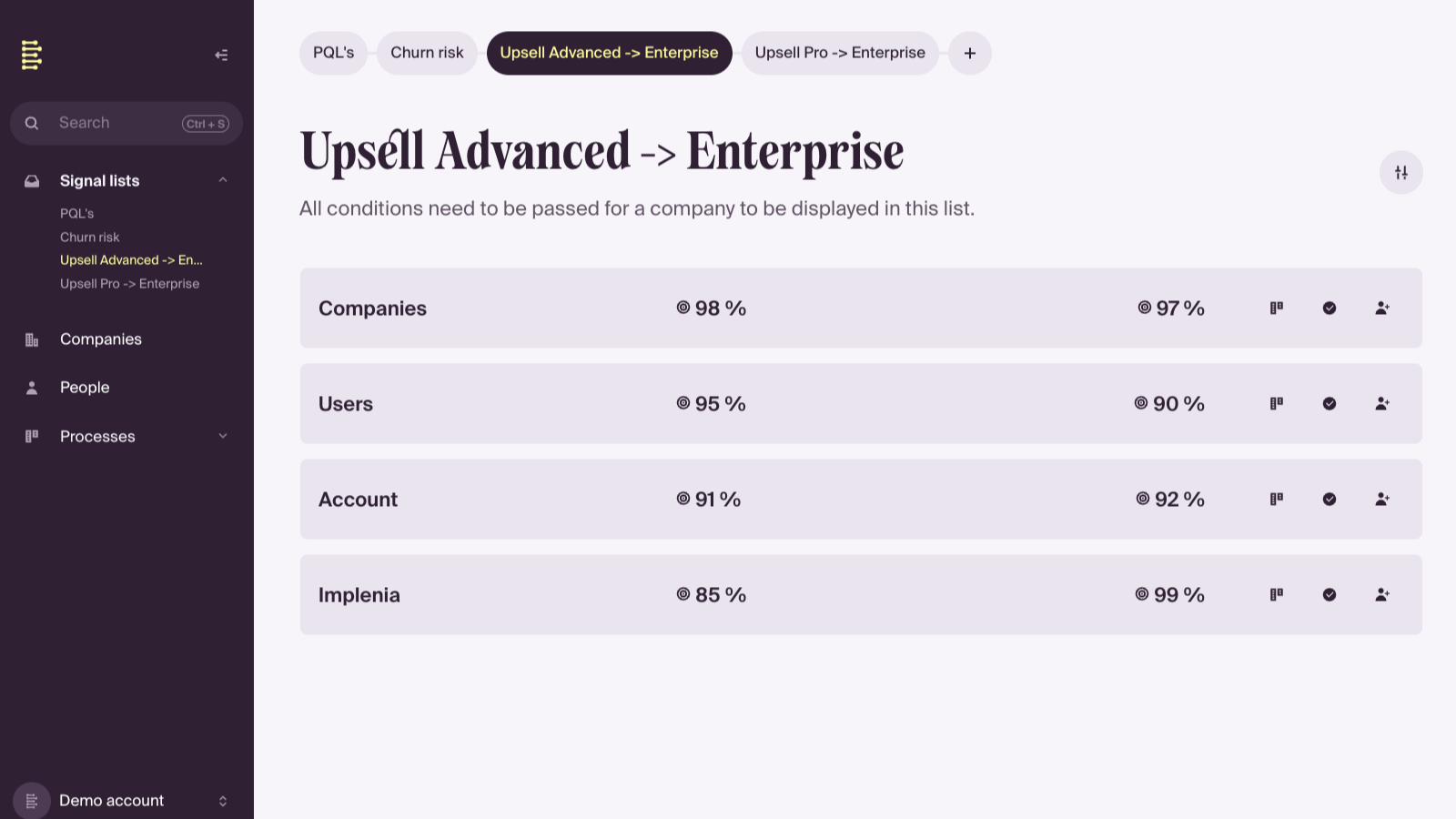Viewport: 1456px width, 819px height.
Task: Open PQL's in the sidebar list
Action: click(77, 213)
